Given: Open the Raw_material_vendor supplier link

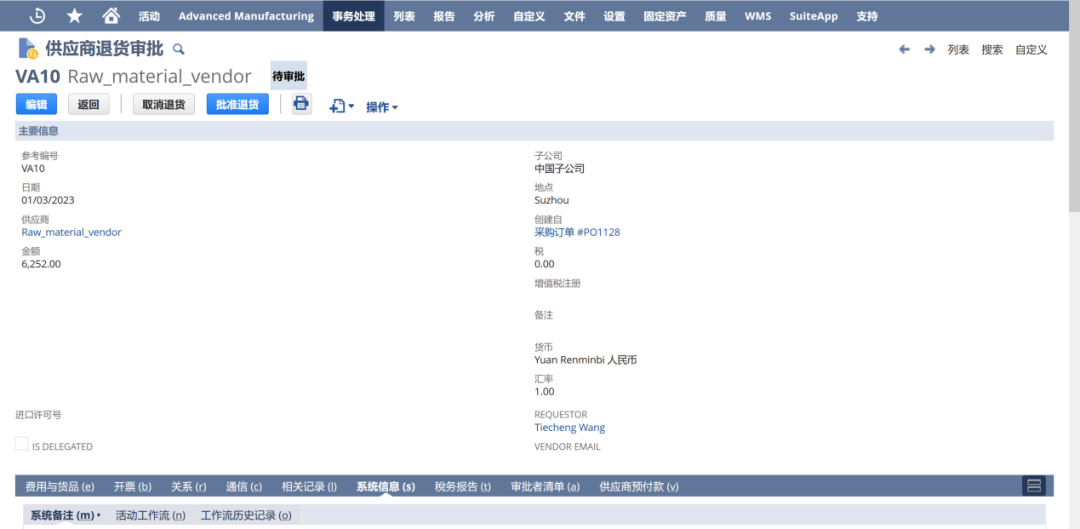Looking at the screenshot, I should coord(72,232).
